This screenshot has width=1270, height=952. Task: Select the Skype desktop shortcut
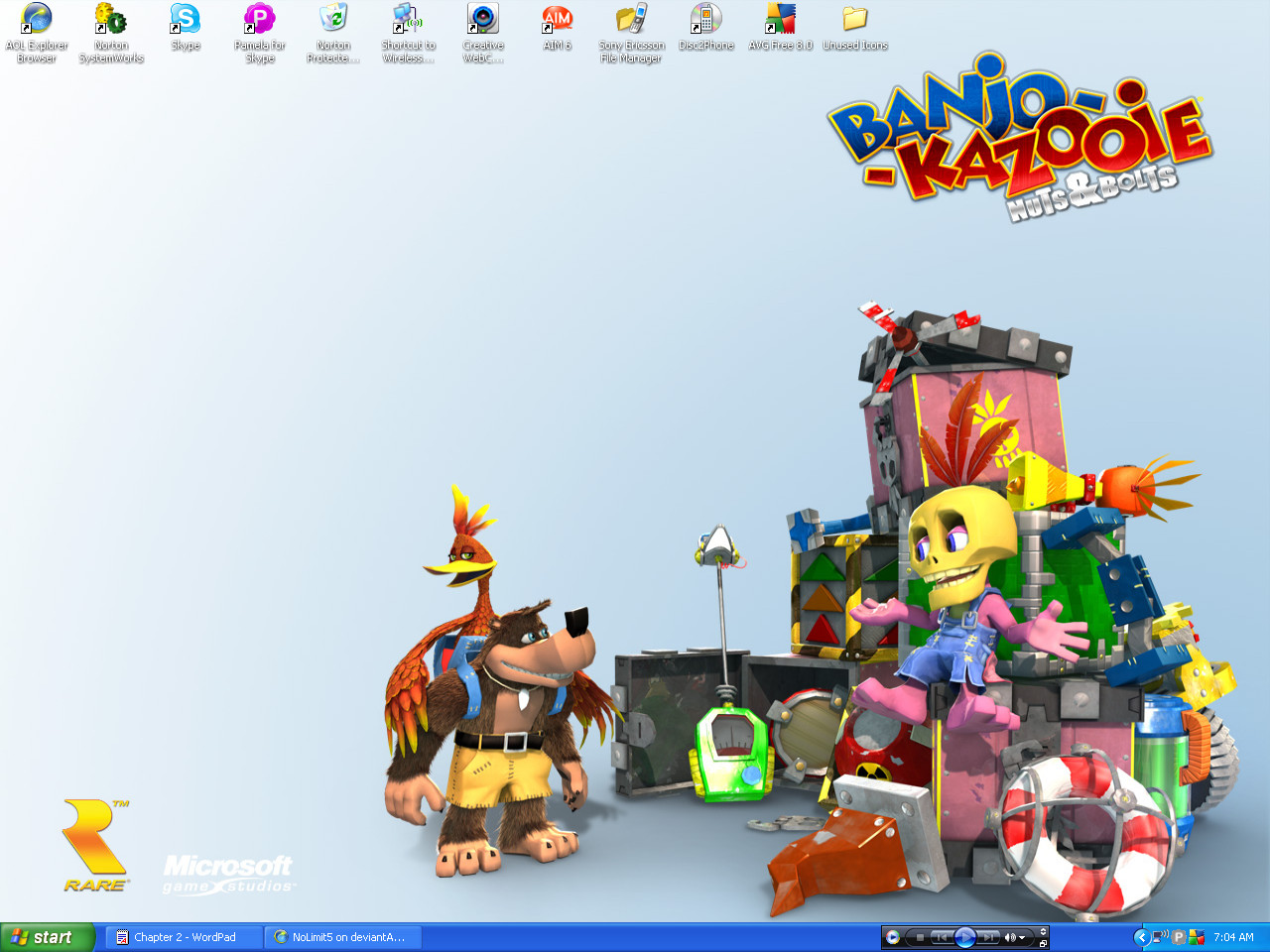[186, 27]
